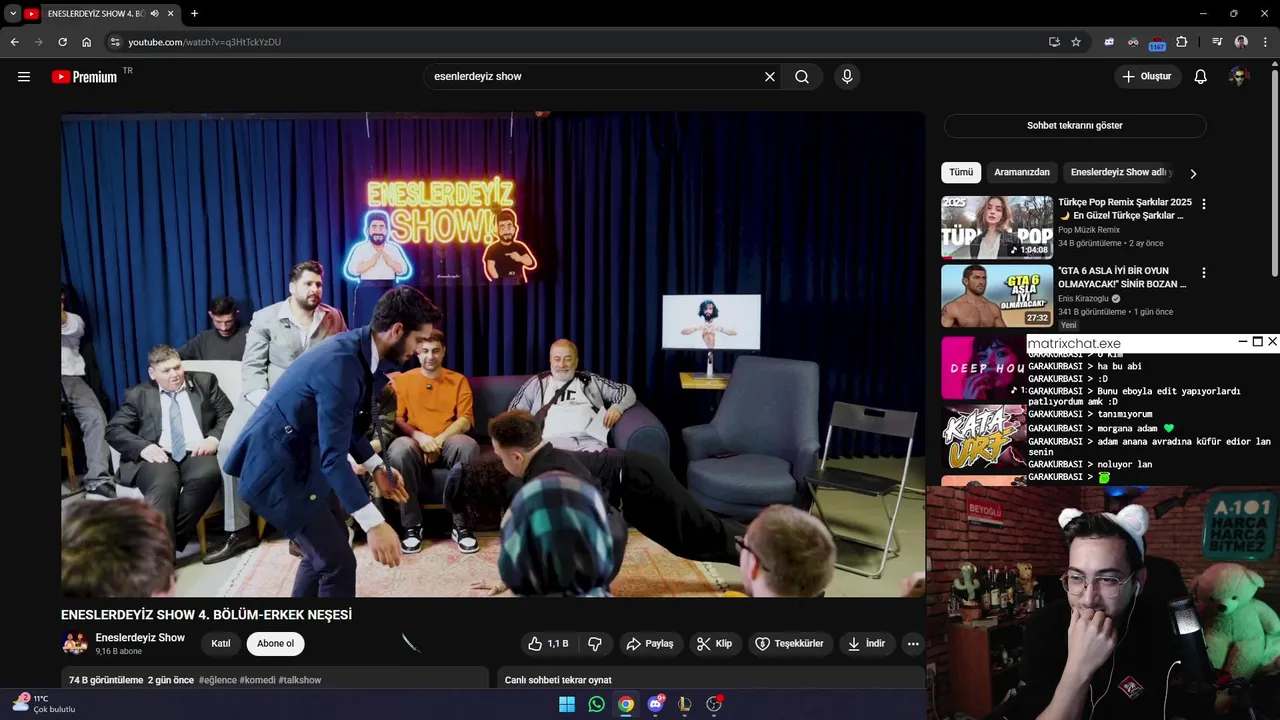This screenshot has width=1280, height=720.
Task: Show chat replay via Sohbet tekrarını göster
Action: tap(1075, 126)
